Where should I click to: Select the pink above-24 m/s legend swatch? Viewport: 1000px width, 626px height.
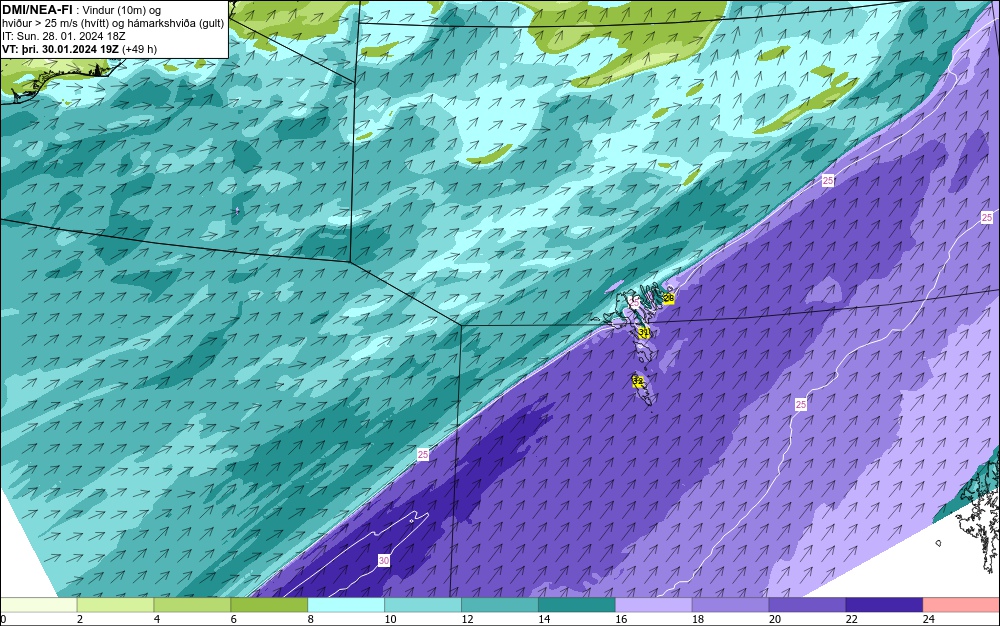(961, 605)
